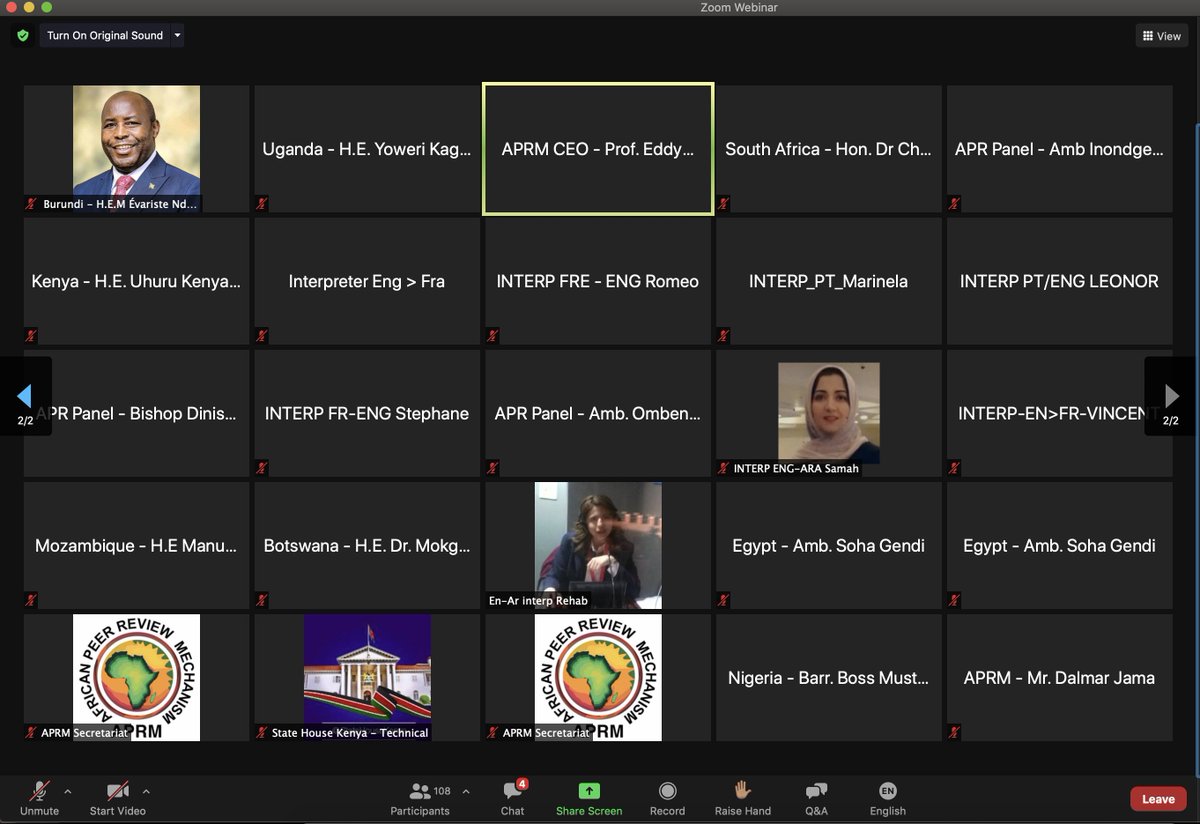This screenshot has height=824, width=1200.
Task: Select the APRM CEO - Prof. Eddy tile
Action: (598, 148)
